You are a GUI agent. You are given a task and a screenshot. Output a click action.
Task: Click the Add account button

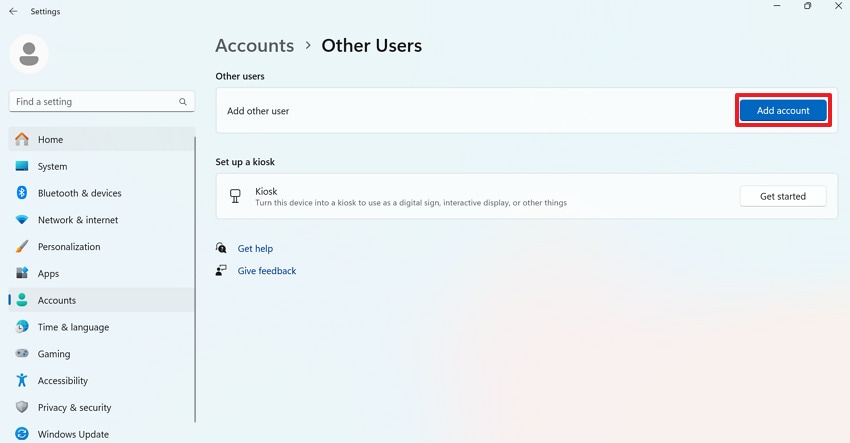point(783,110)
